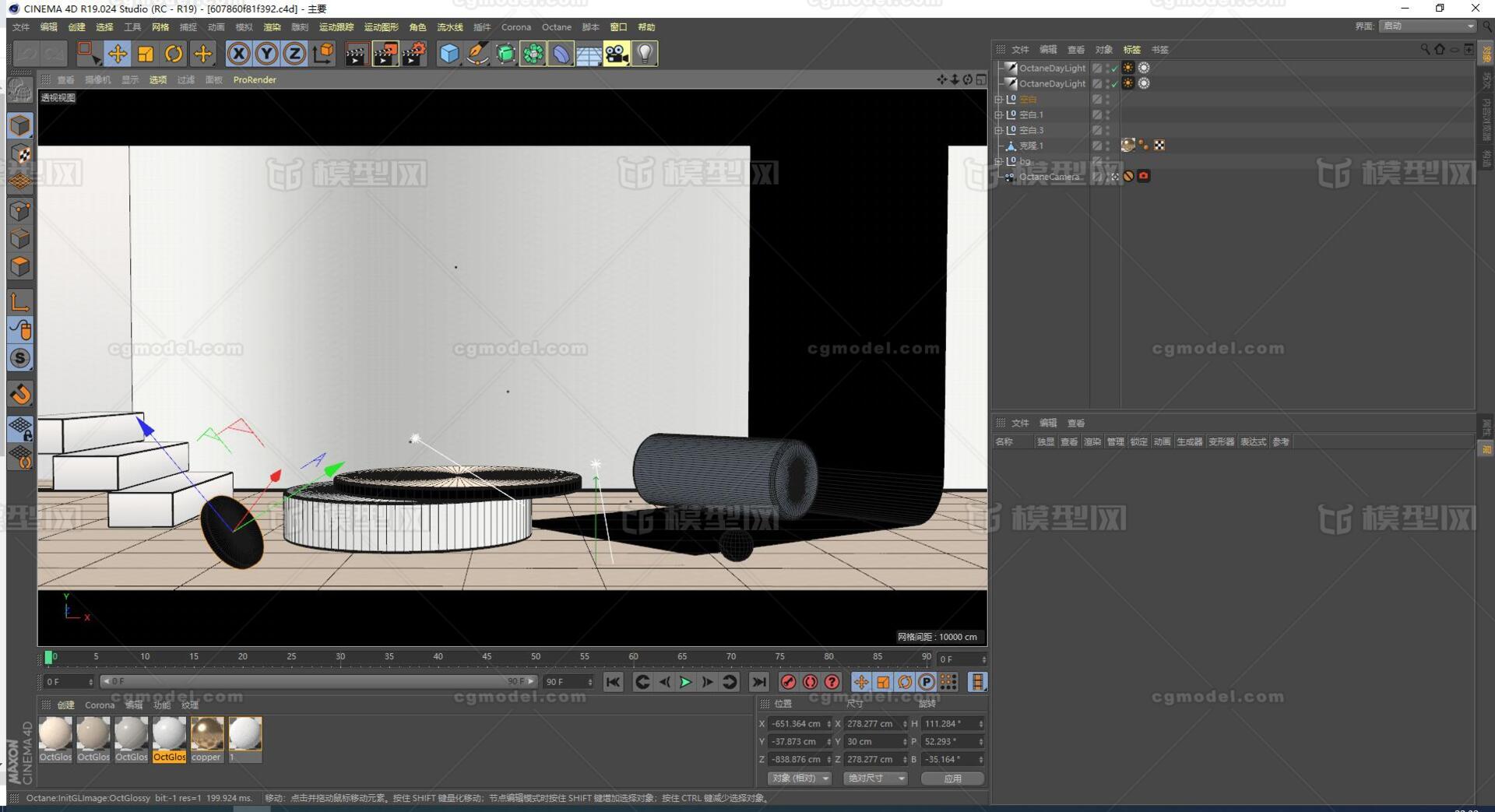Click the light bulb Light icon
This screenshot has width=1495, height=812.
click(x=645, y=54)
